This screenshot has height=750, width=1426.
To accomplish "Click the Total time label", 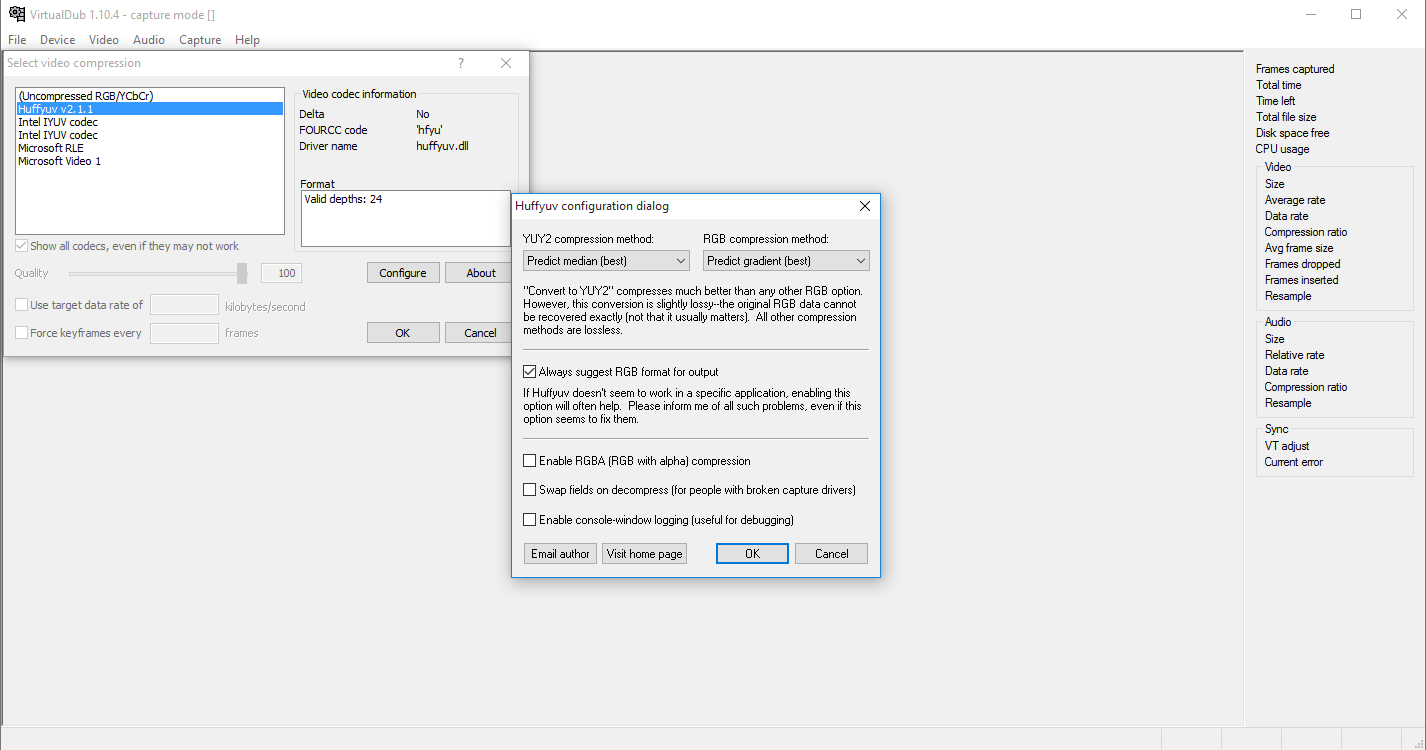I will point(1279,85).
